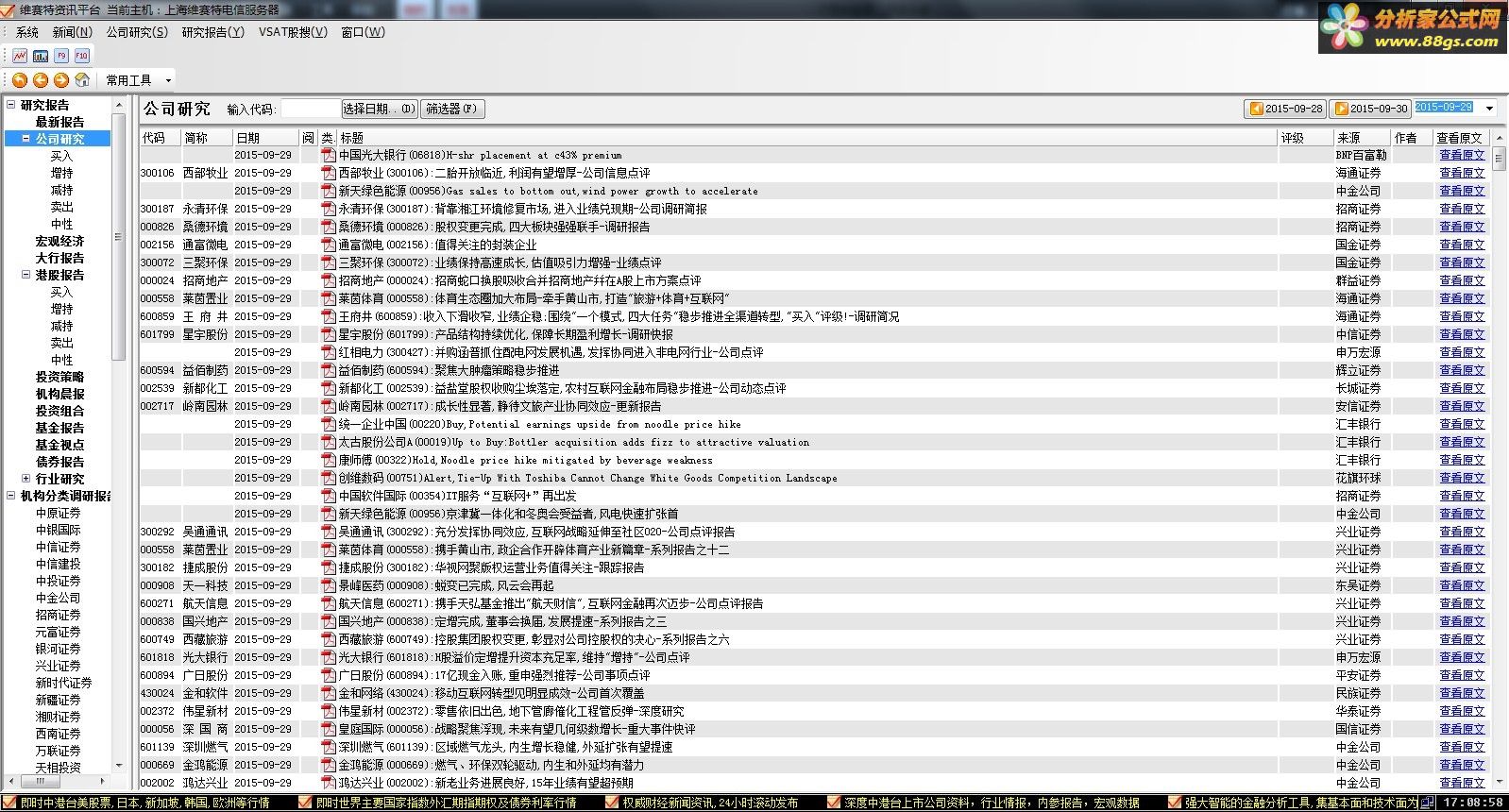1509x812 pixels.
Task: Click the F9 toolbar icon
Action: tap(61, 56)
